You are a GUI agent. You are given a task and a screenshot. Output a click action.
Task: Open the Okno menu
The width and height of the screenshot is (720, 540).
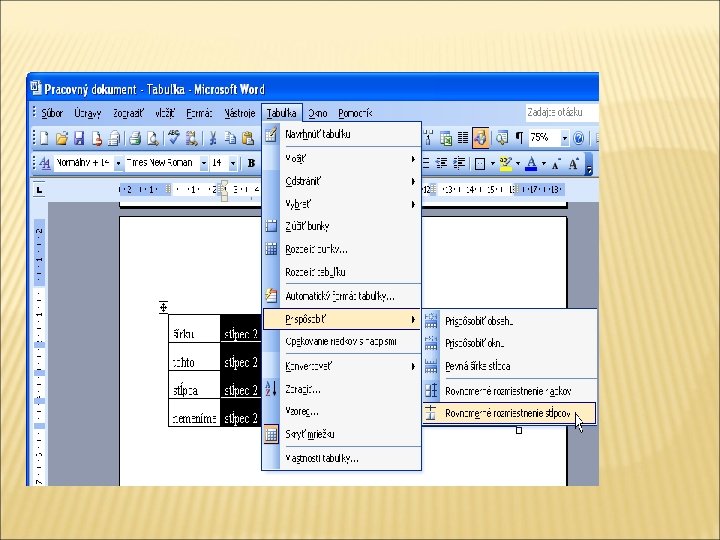[x=318, y=113]
